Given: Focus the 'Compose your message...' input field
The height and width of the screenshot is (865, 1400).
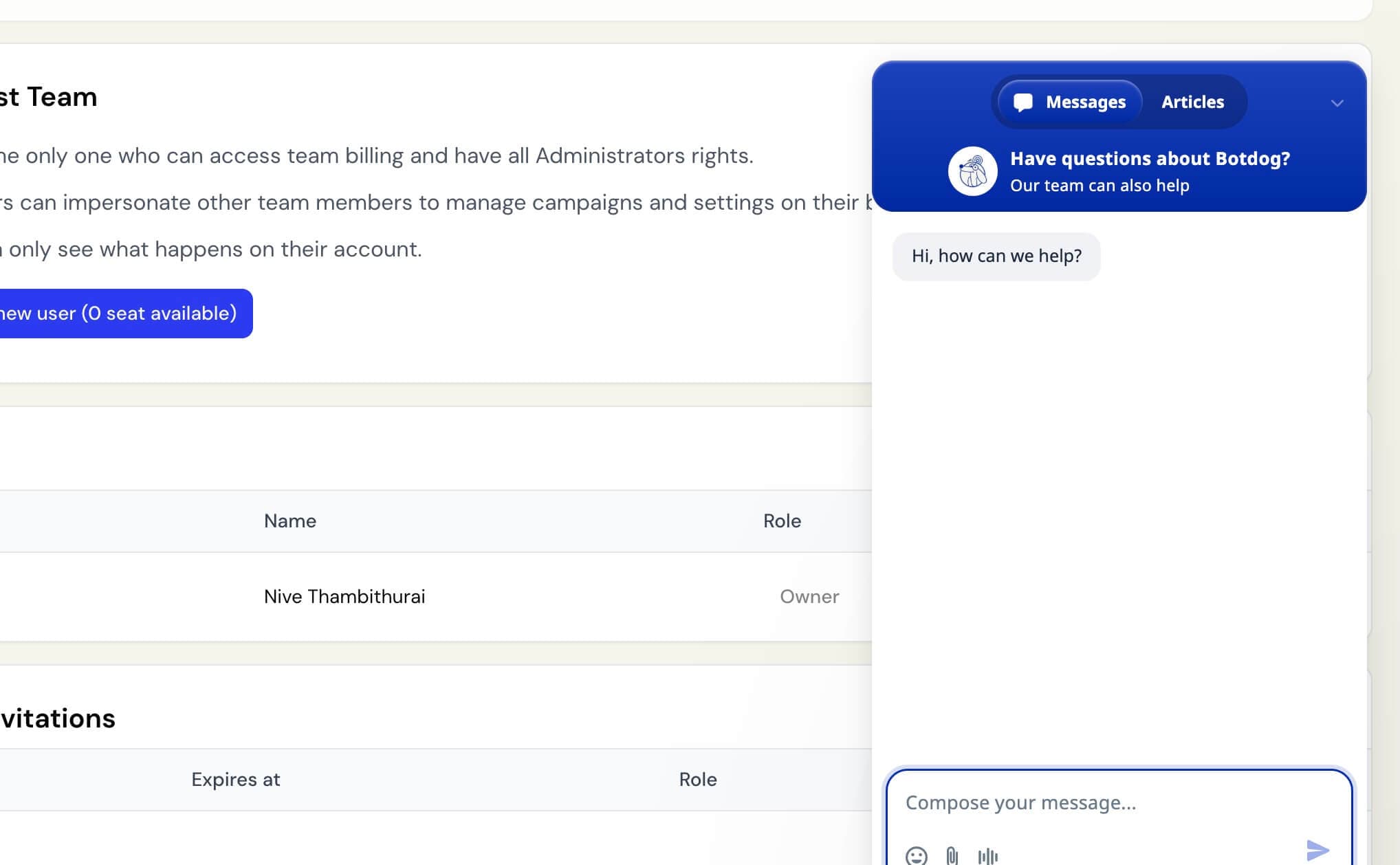Looking at the screenshot, I should (1119, 803).
